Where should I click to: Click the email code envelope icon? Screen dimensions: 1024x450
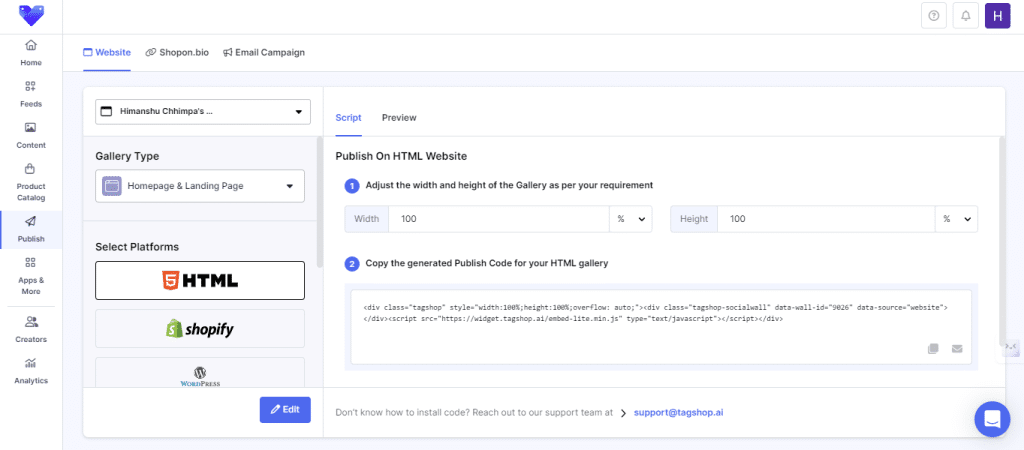(957, 349)
